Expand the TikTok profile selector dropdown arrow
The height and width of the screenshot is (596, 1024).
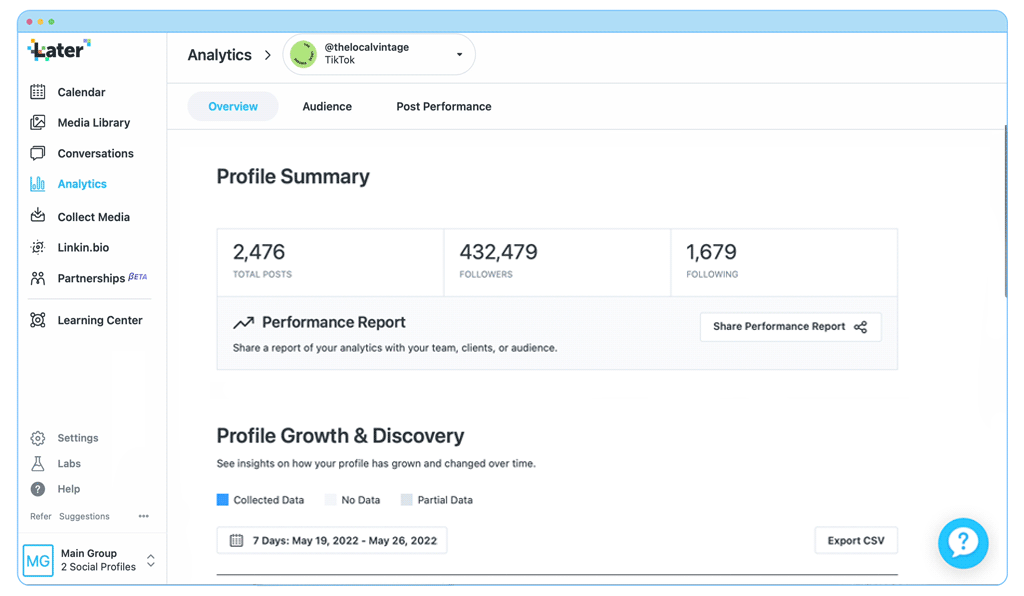coord(460,54)
